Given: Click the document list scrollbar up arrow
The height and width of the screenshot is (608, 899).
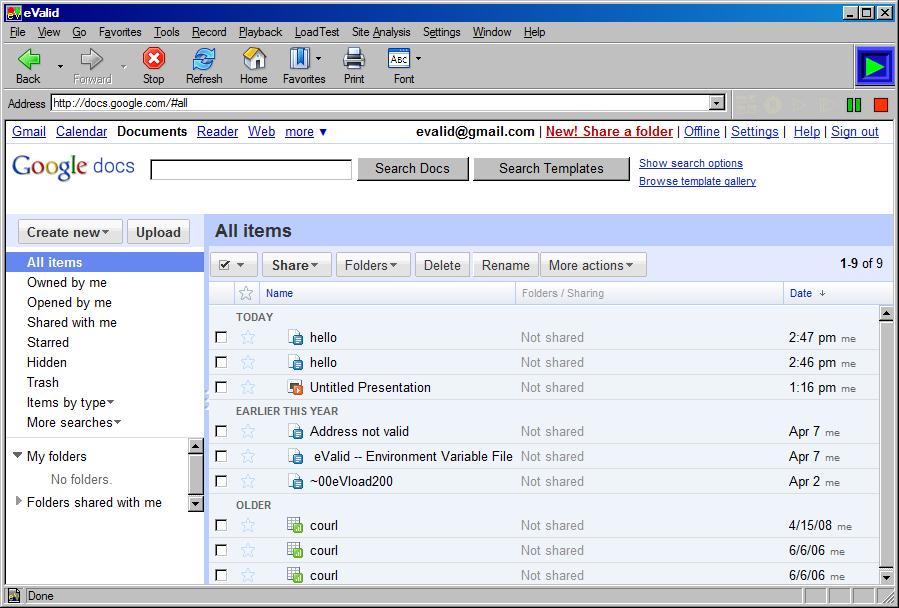Looking at the screenshot, I should click(886, 313).
